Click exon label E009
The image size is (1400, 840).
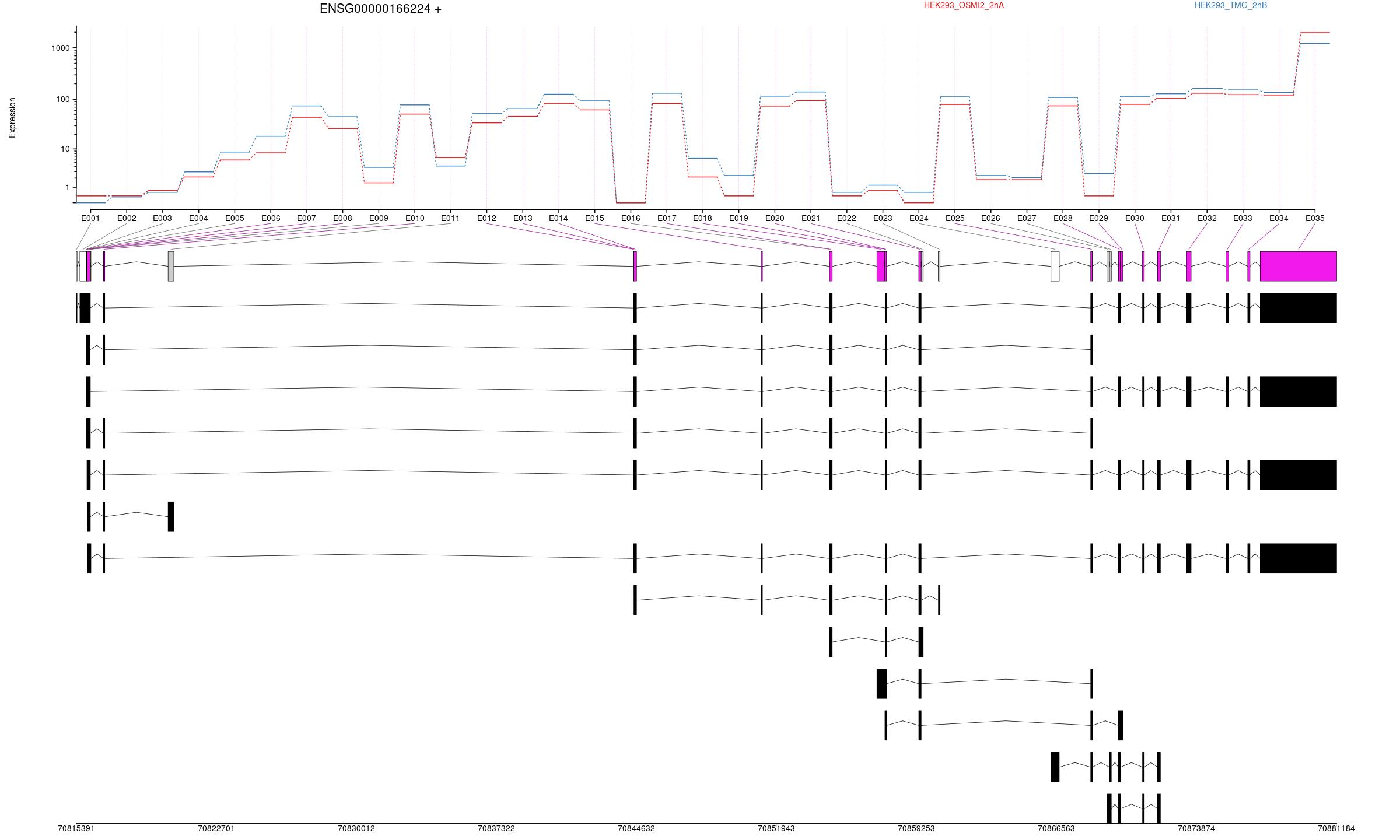coord(379,218)
